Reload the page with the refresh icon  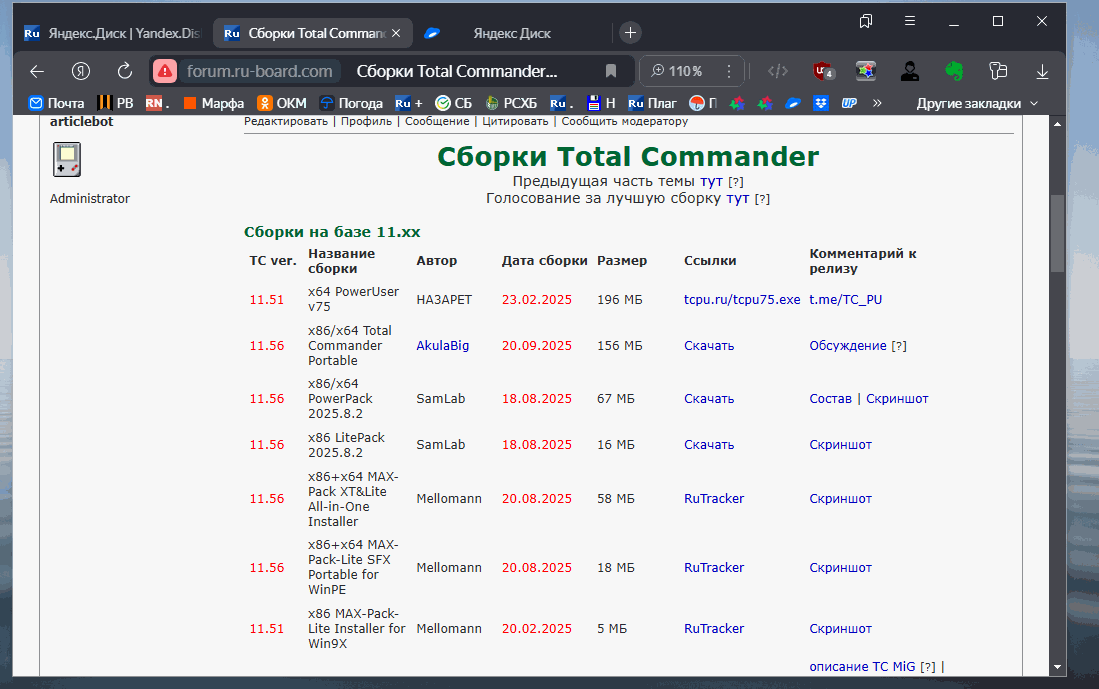pyautogui.click(x=125, y=71)
